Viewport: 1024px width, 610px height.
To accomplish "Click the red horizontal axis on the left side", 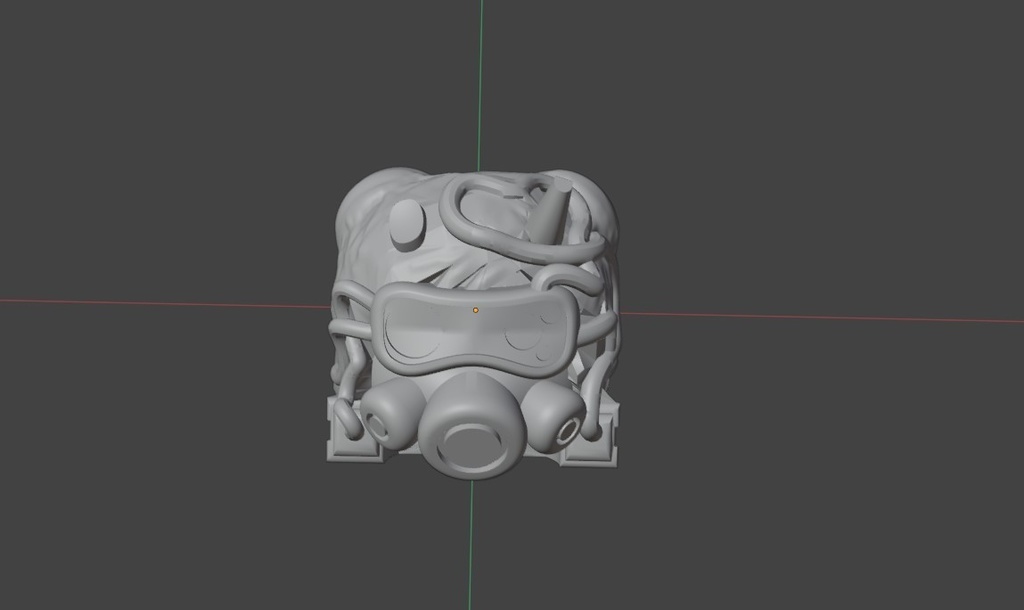I will pos(150,301).
